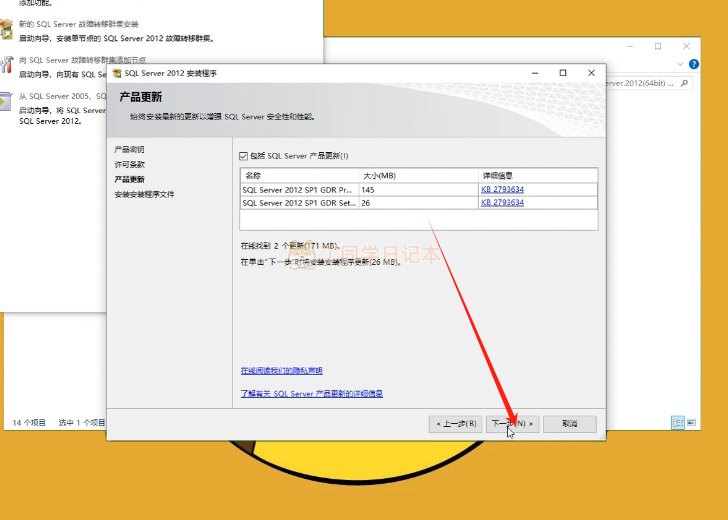Click the SQL Server setup title bar icon
The width and height of the screenshot is (728, 520).
coord(116,73)
